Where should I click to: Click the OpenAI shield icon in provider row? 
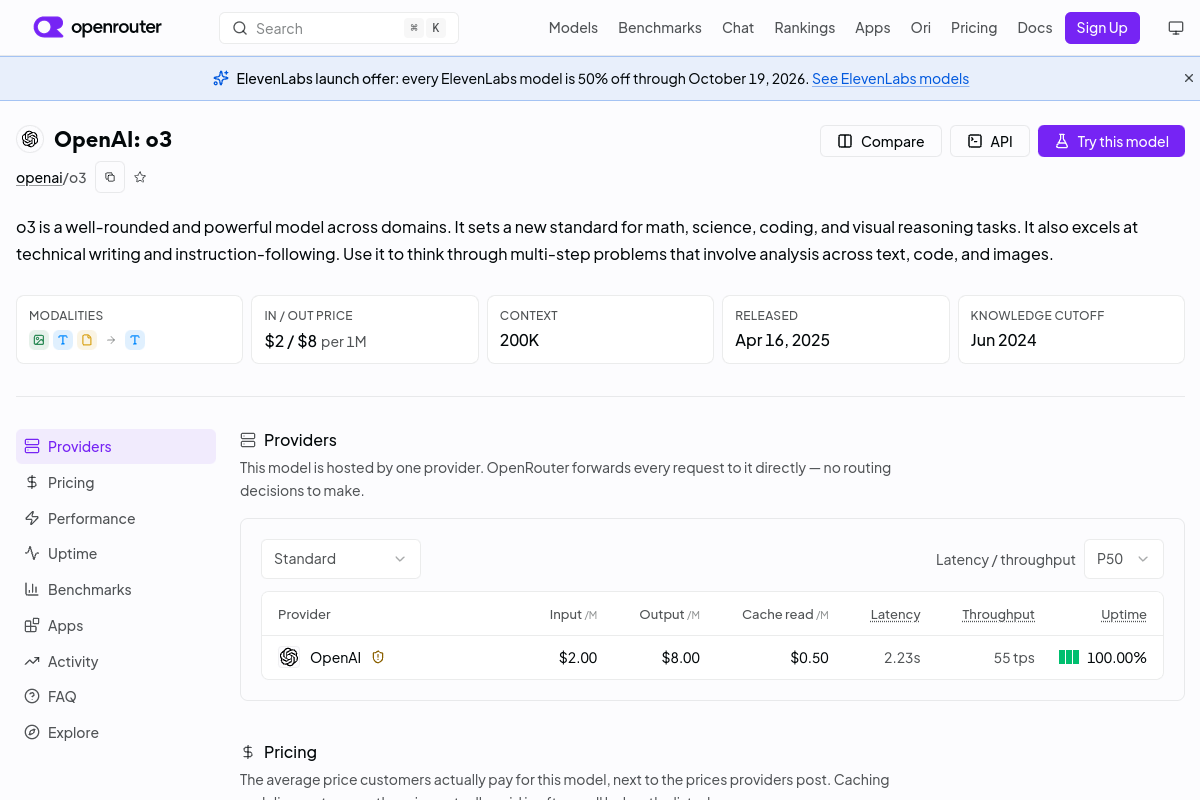pyautogui.click(x=378, y=657)
